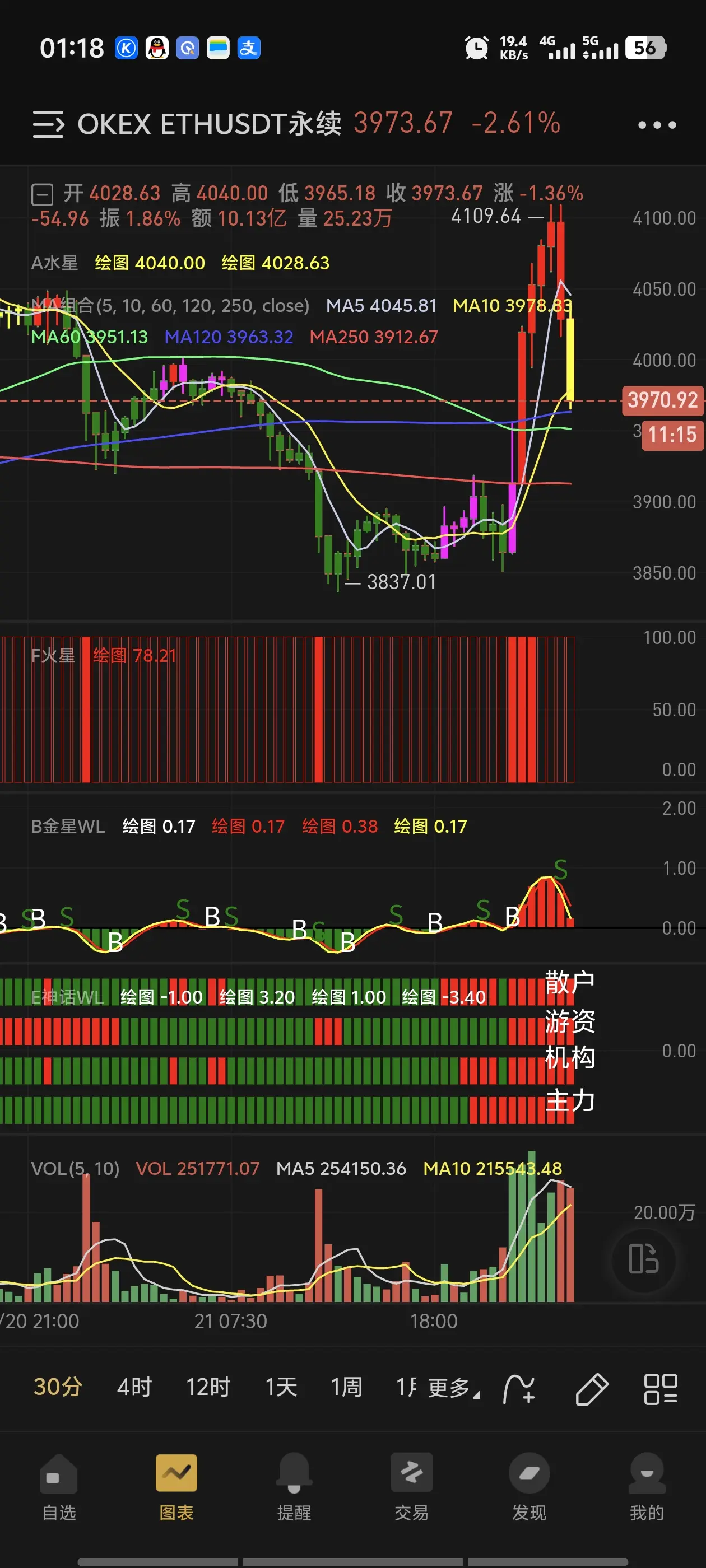This screenshot has height=1568, width=706.
Task: Select the pencil drawing tool
Action: [x=592, y=1389]
